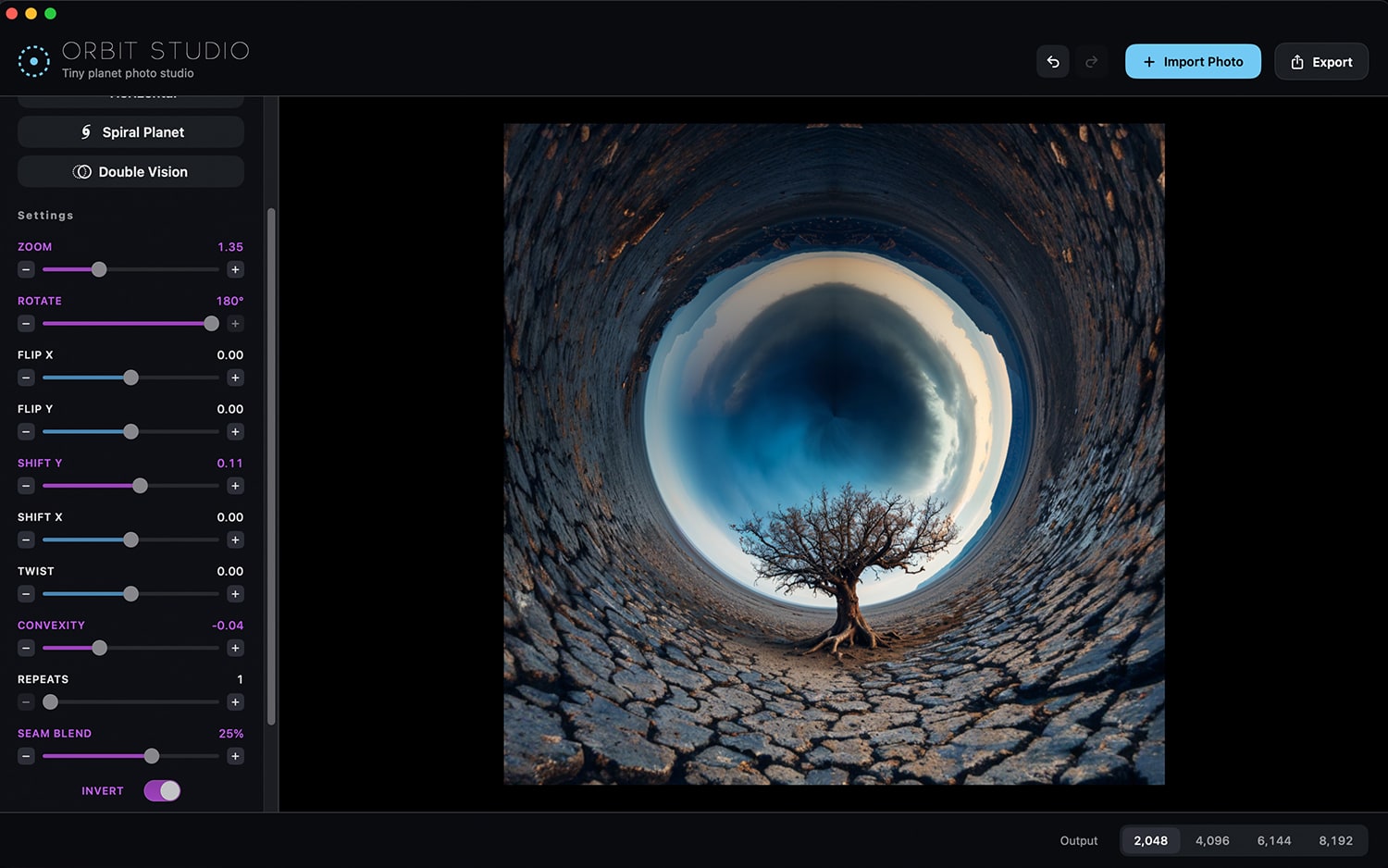This screenshot has height=868, width=1388.
Task: Decrease Twist with its minus button
Action: point(26,594)
